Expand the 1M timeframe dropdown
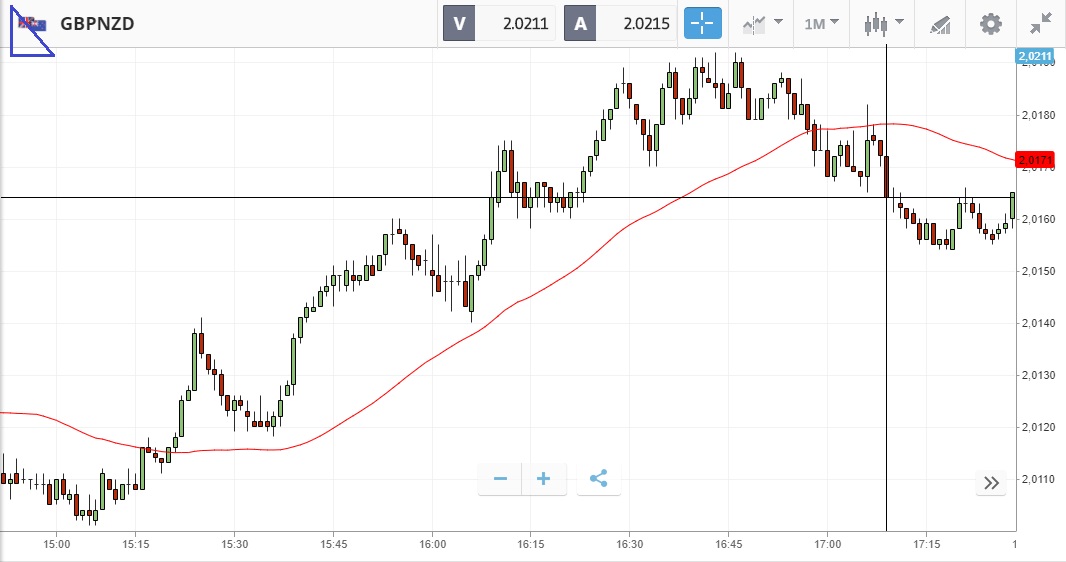Image resolution: width=1066 pixels, height=562 pixels. point(822,23)
